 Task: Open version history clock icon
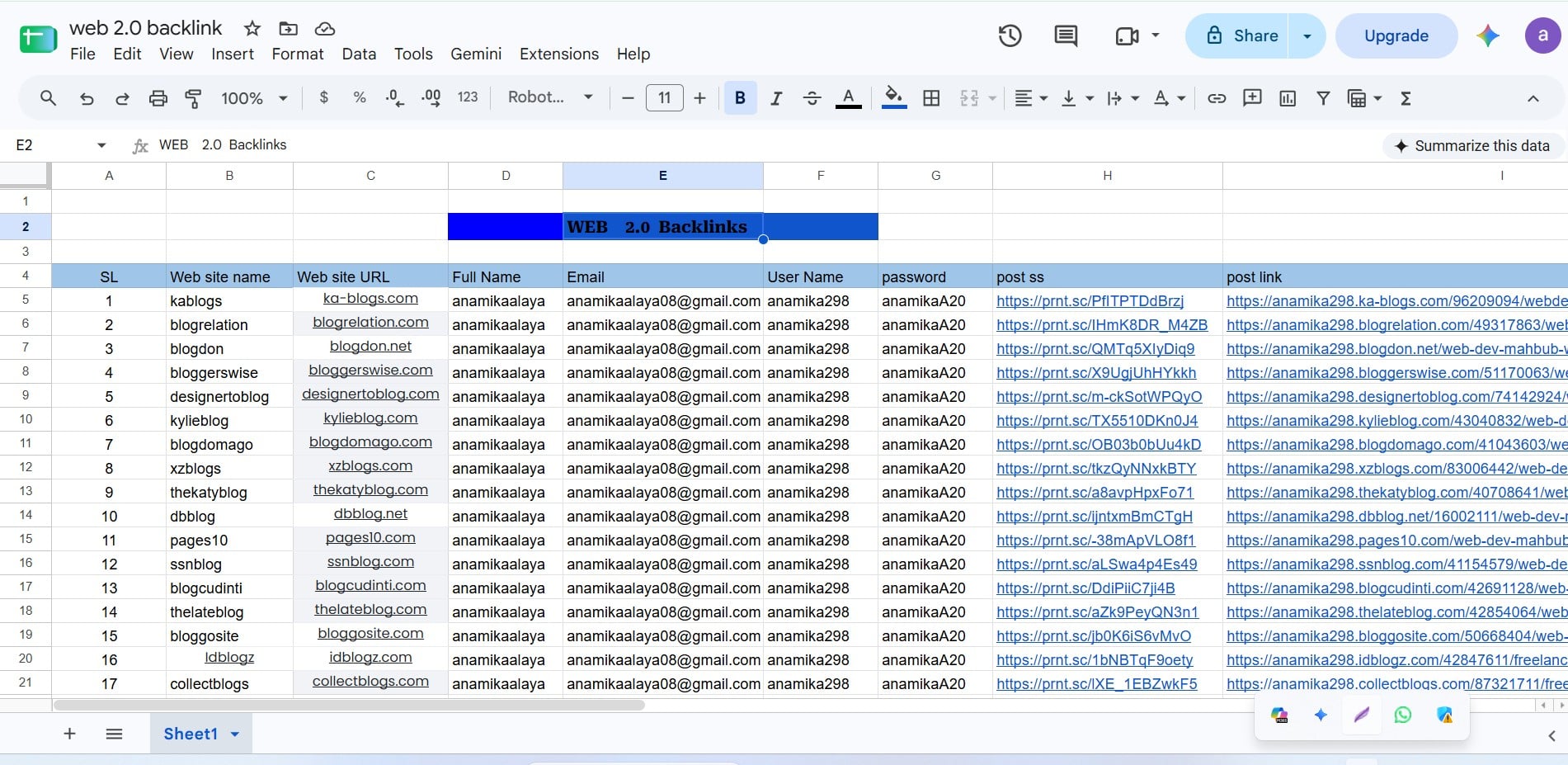(1010, 35)
